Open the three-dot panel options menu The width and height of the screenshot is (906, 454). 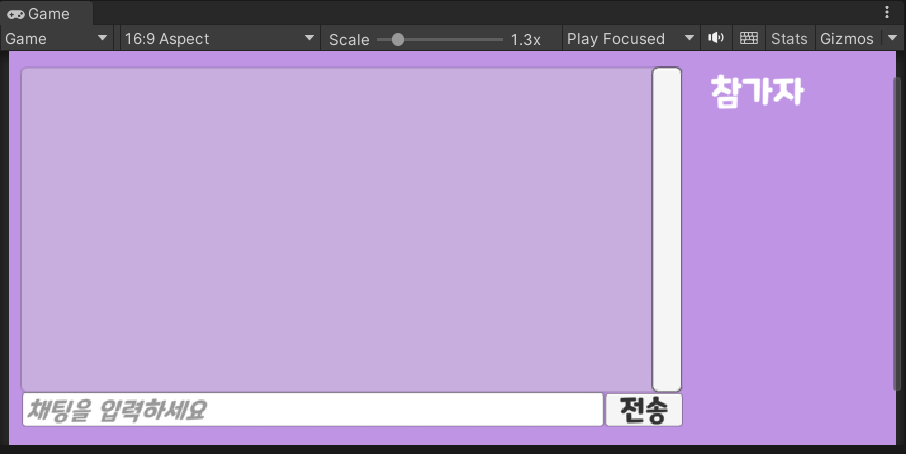pos(887,12)
